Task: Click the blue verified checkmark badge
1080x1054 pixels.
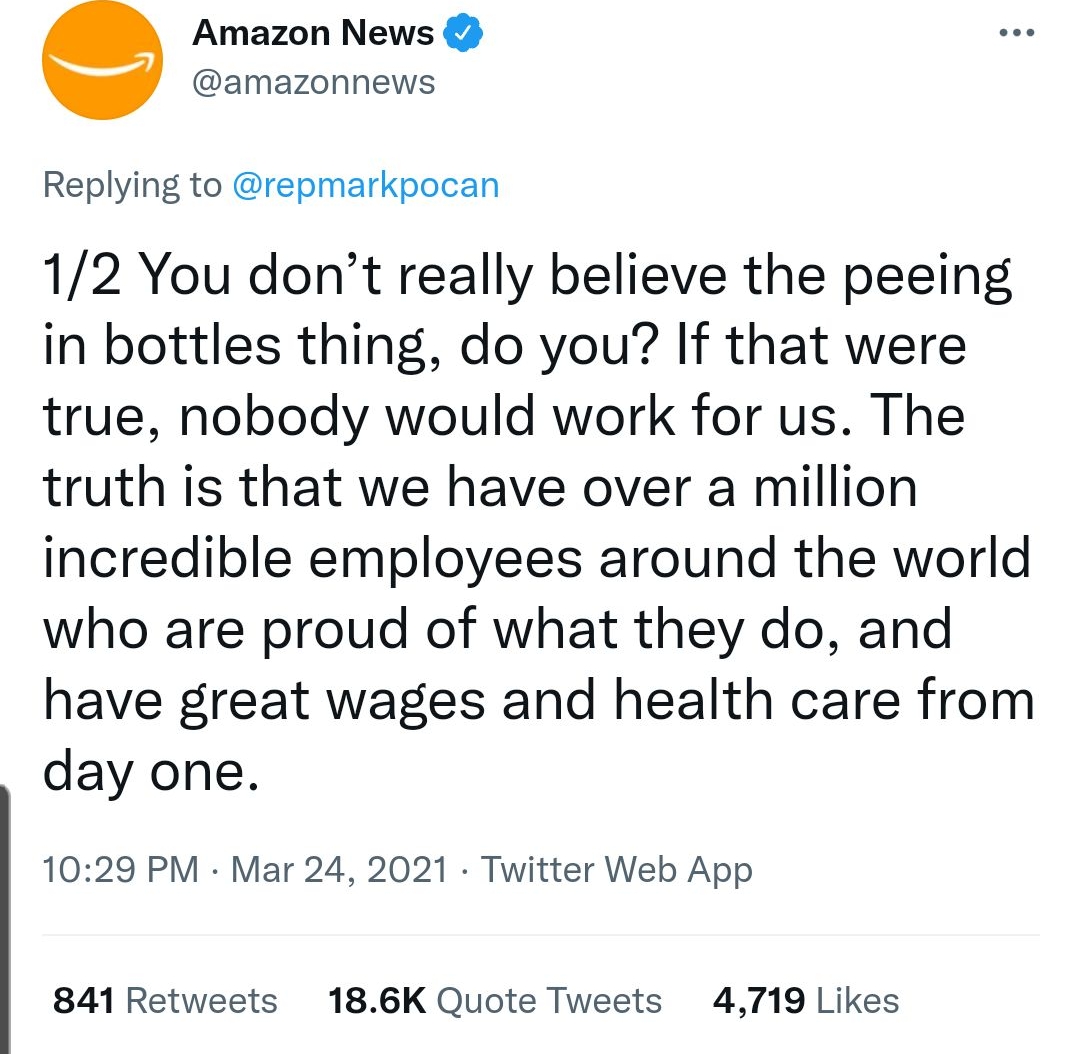Action: (x=463, y=33)
